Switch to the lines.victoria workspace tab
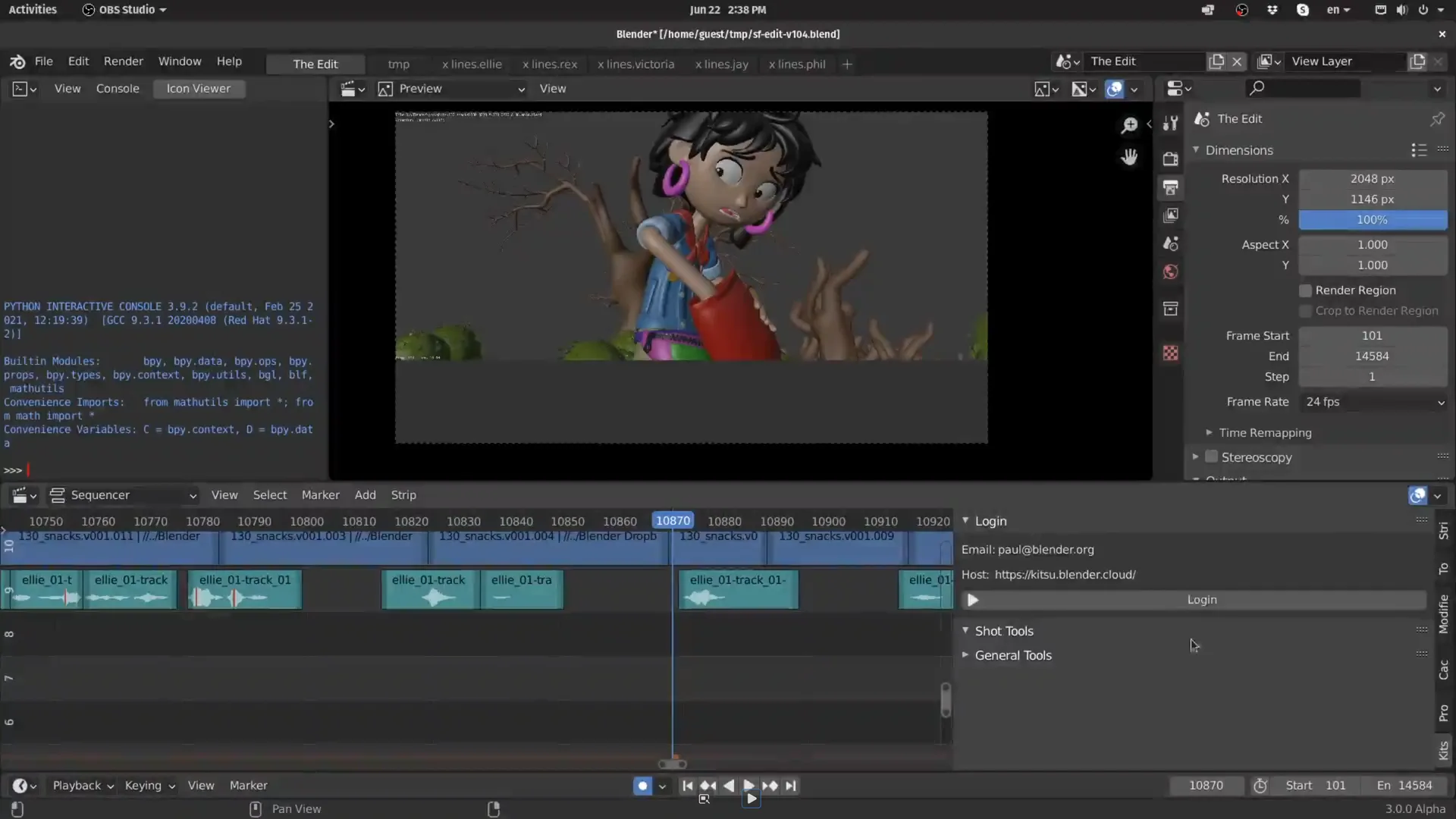Viewport: 1456px width, 819px height. (635, 64)
